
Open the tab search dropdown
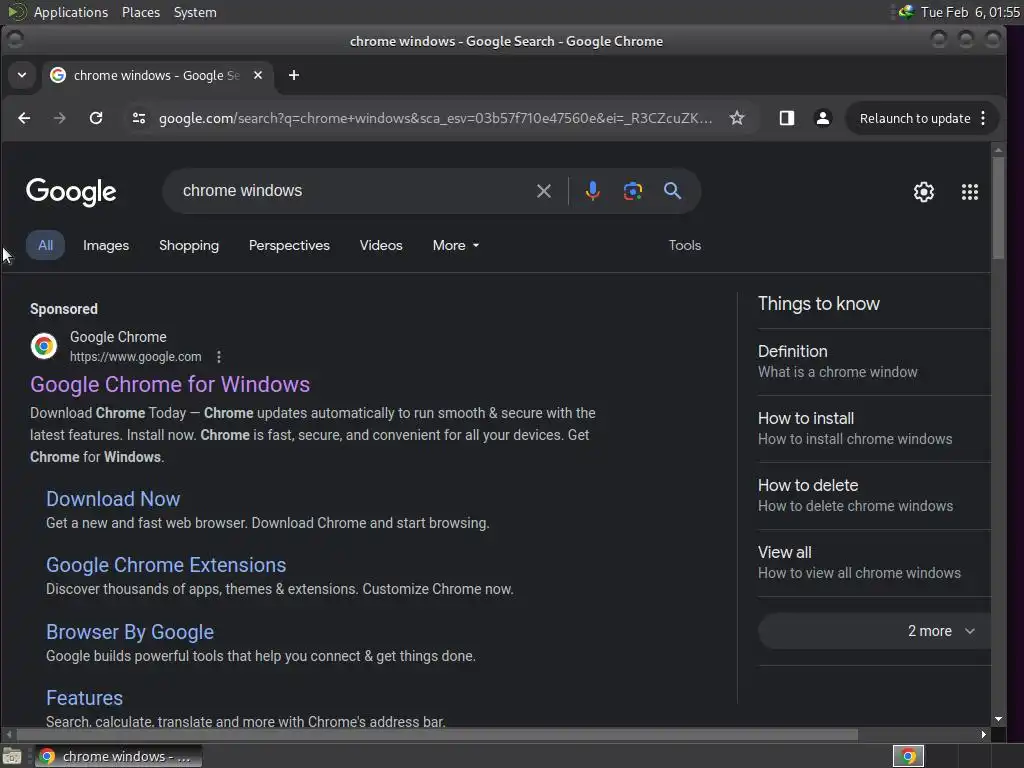pos(22,75)
